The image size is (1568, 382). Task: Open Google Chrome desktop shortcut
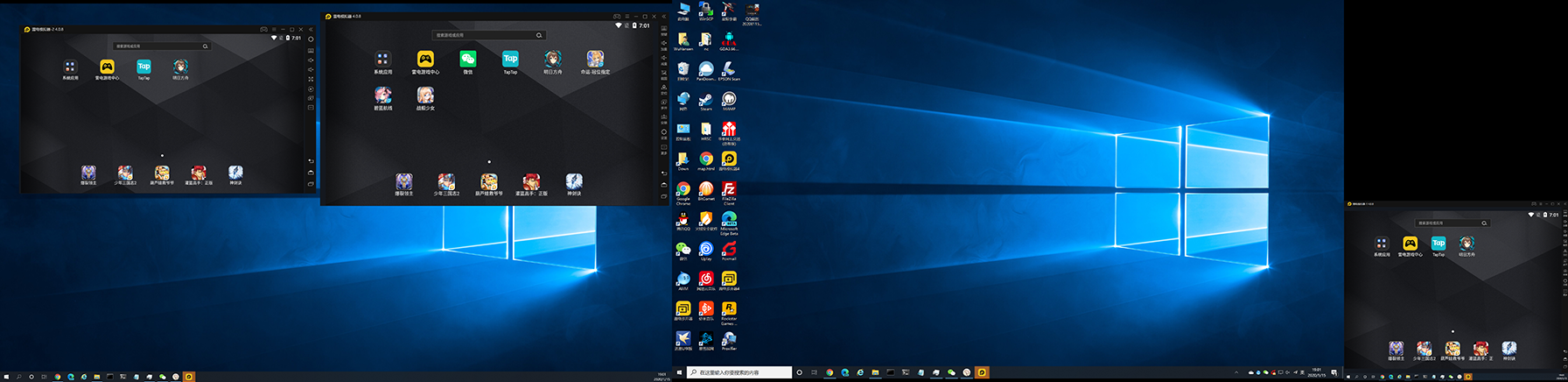point(682,189)
